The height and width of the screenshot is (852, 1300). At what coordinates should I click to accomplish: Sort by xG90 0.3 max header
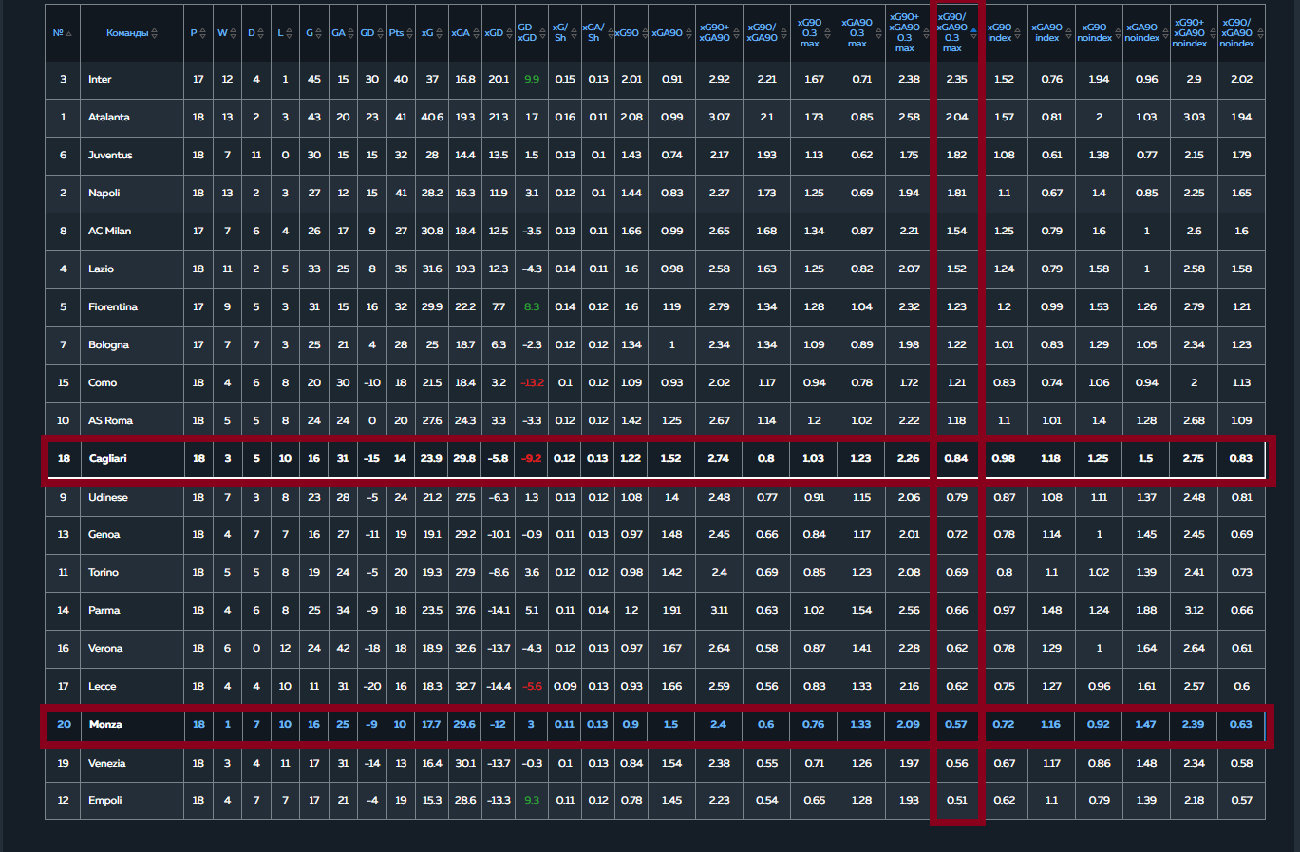[x=812, y=33]
